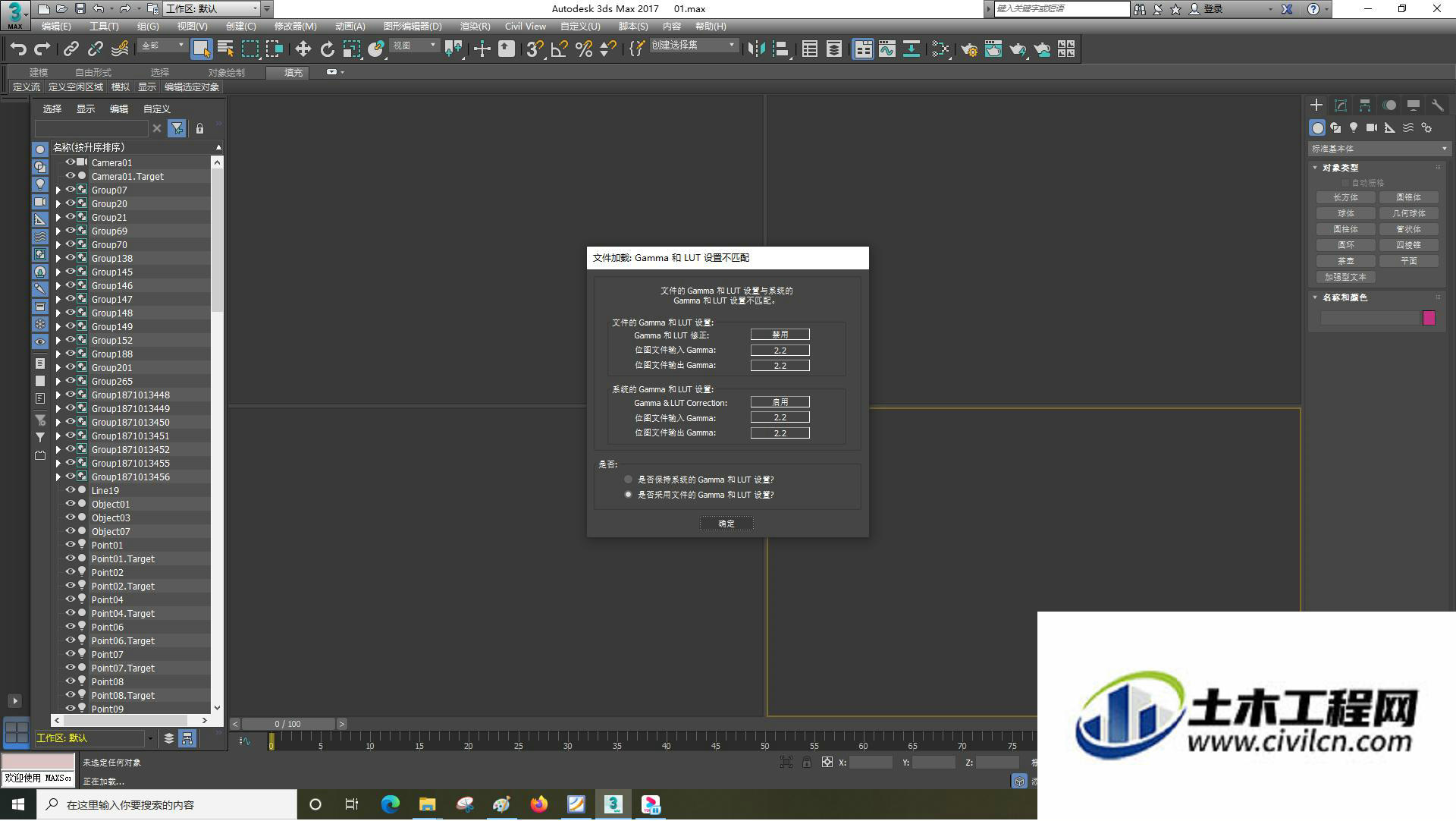Toggle visibility eye of Line19

pyautogui.click(x=71, y=490)
